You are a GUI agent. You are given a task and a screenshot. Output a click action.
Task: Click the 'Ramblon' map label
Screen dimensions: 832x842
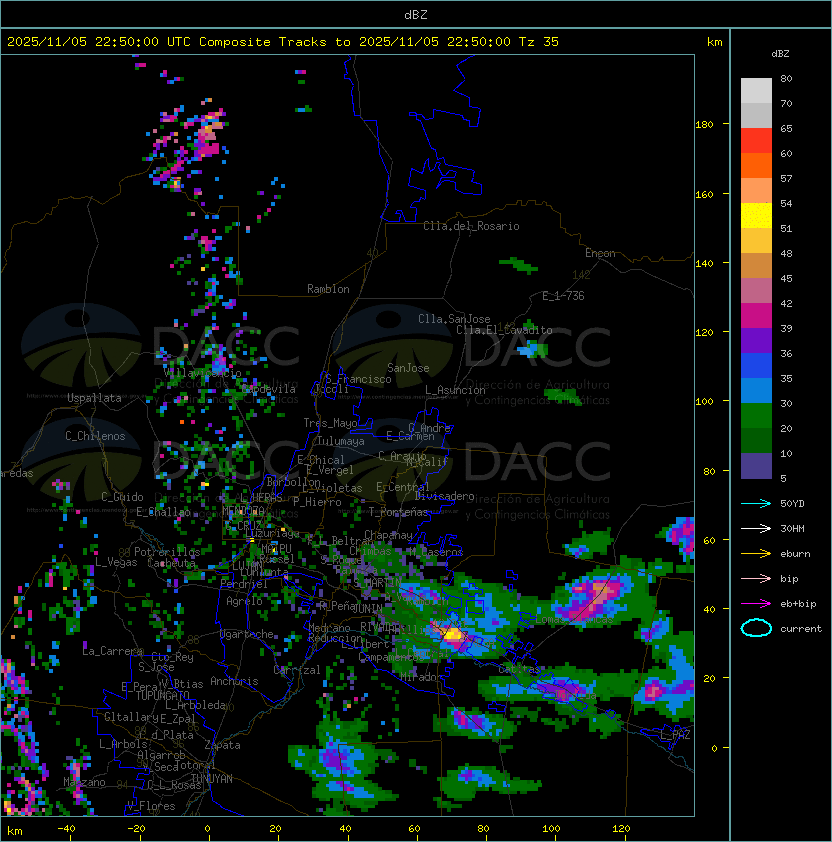[x=328, y=289]
